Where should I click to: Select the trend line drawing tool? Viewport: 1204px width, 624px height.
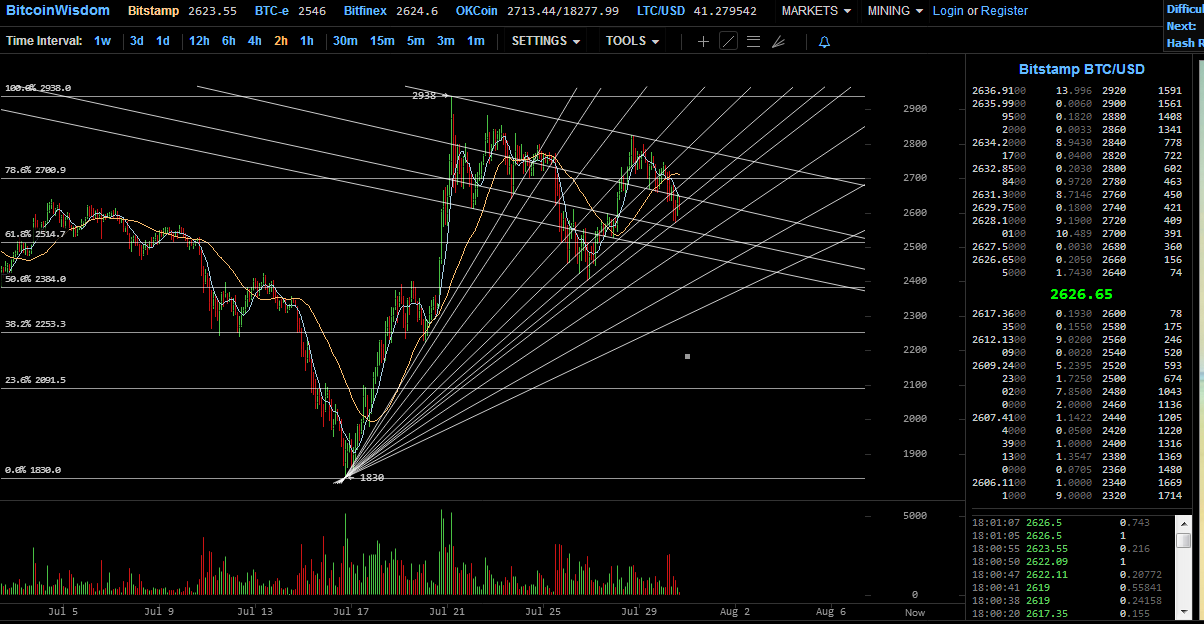pos(728,41)
